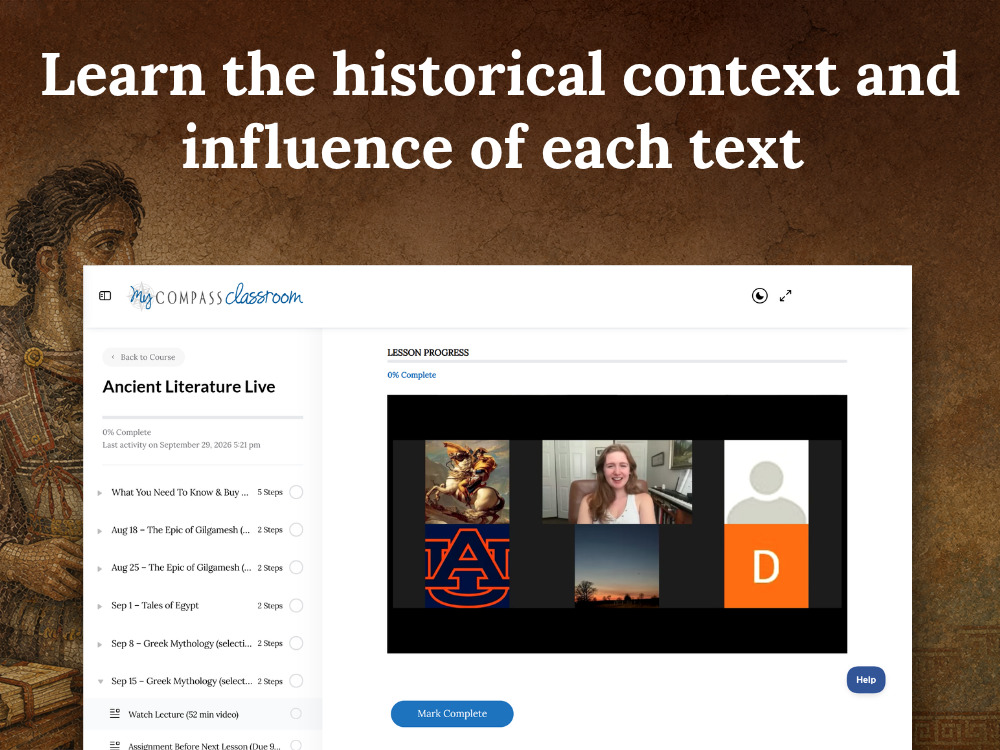Screen dimensions: 1000x750
Task: Expand Aug 25 Epic of Gilgamesh section
Action: pyautogui.click(x=100, y=568)
